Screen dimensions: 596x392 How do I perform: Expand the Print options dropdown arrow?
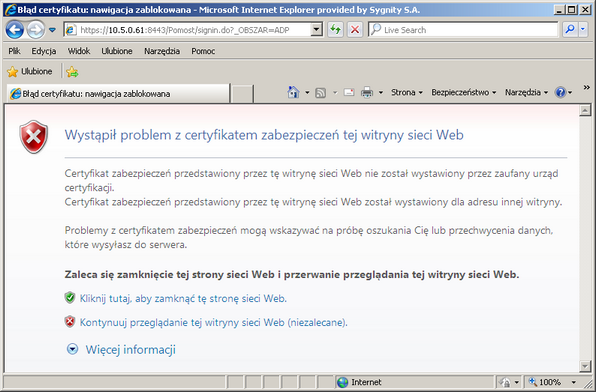click(x=380, y=92)
